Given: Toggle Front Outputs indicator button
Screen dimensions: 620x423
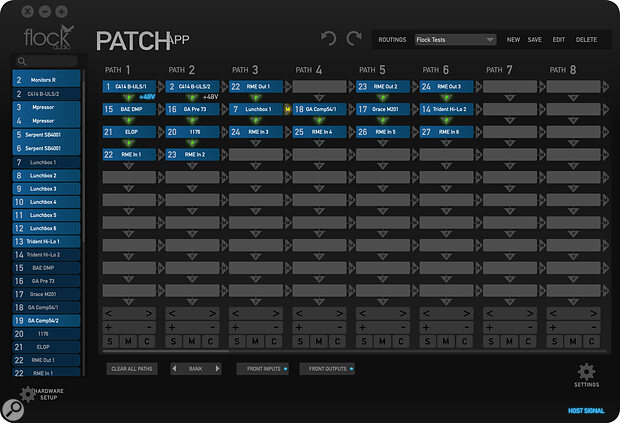Looking at the screenshot, I should (x=327, y=368).
